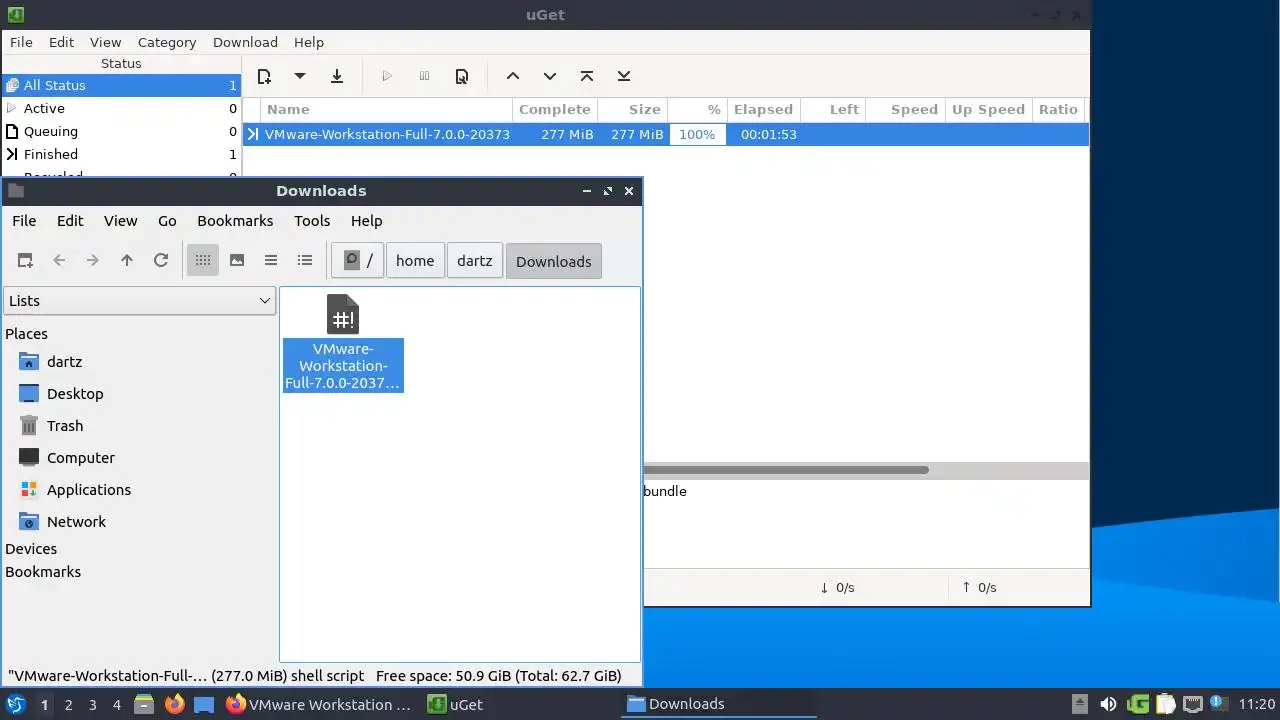Screen dimensions: 1280x720
Task: Click 'home' path button
Action: point(415,261)
